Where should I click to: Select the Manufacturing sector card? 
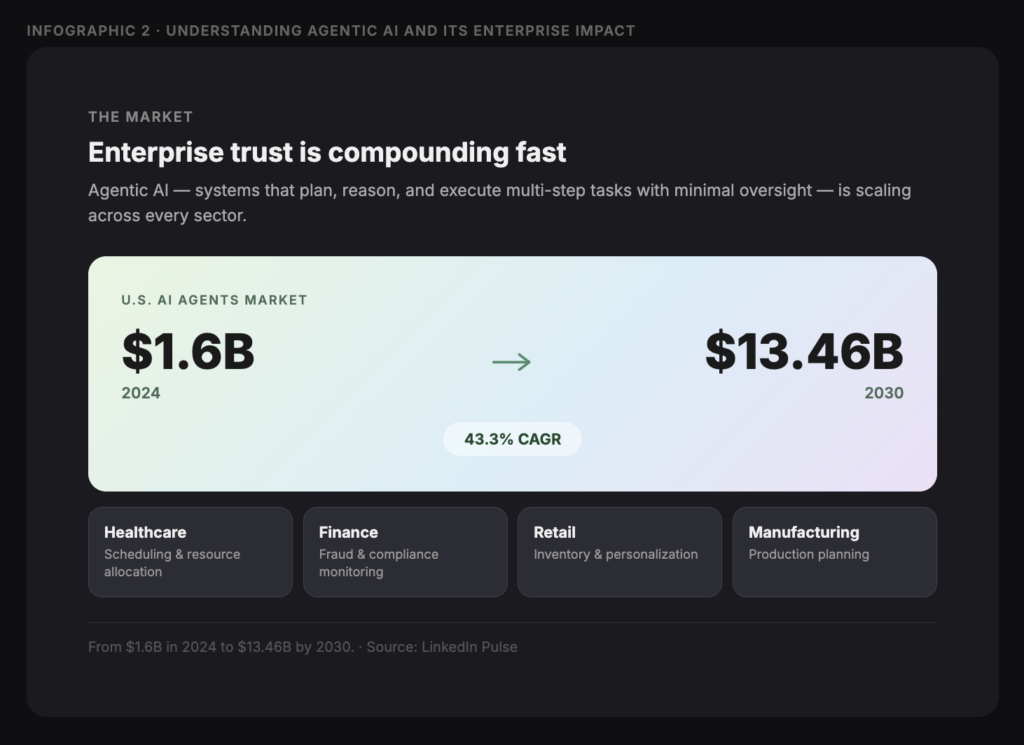[x=835, y=552]
